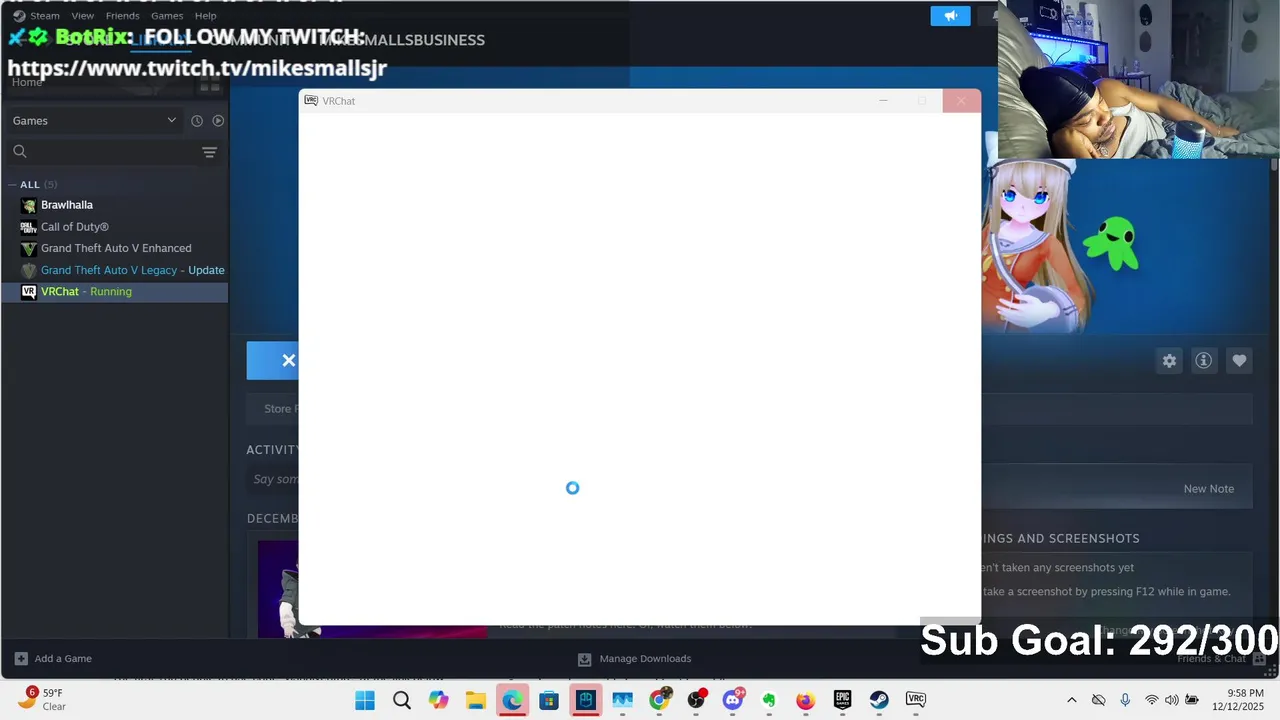Screen dimensions: 1280x720
Task: Select the running VRChat entry
Action: pos(114,292)
